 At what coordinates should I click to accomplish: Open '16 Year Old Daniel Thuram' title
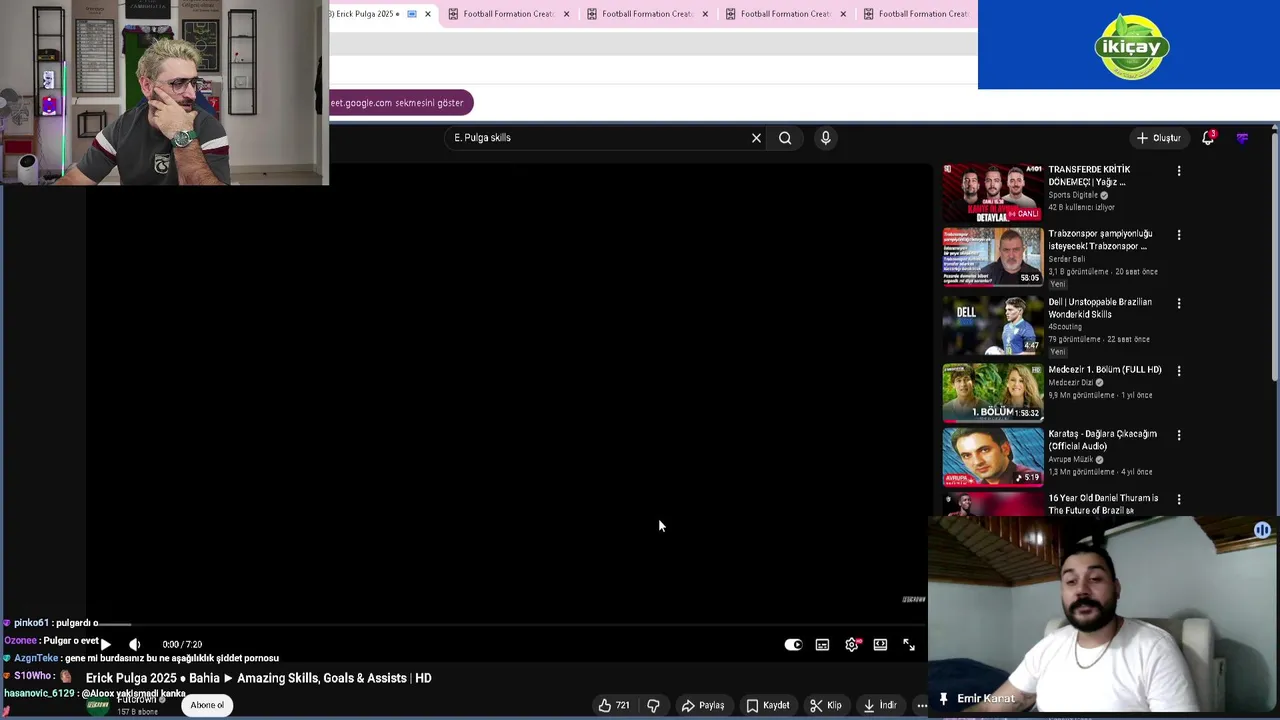(x=1103, y=504)
